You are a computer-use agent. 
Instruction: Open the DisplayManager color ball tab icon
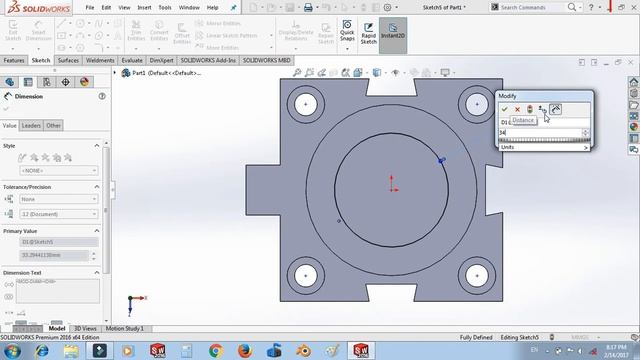pyautogui.click(x=84, y=82)
